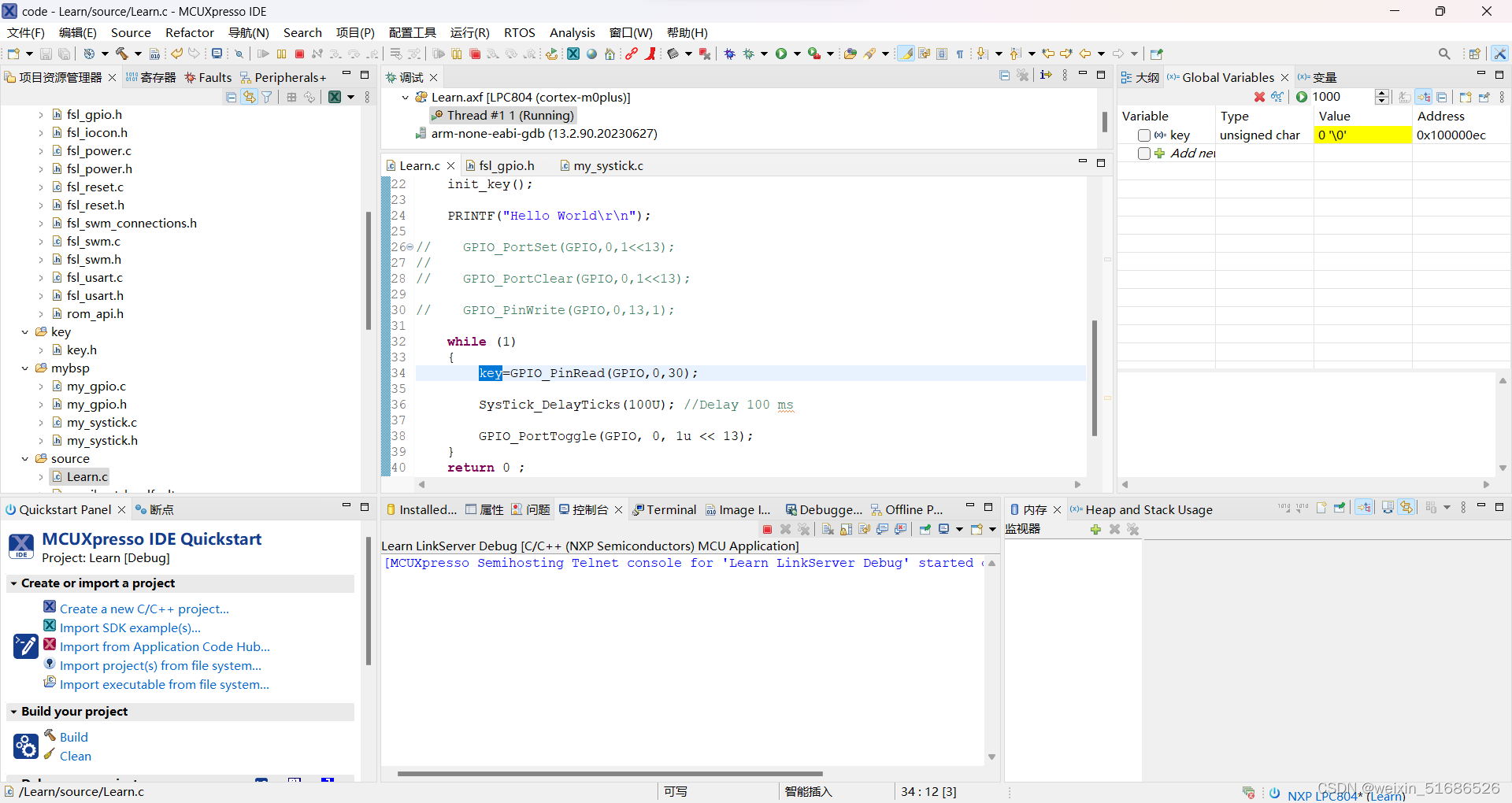Click red terminate square in console toolbar
1512x803 pixels.
pyautogui.click(x=767, y=529)
